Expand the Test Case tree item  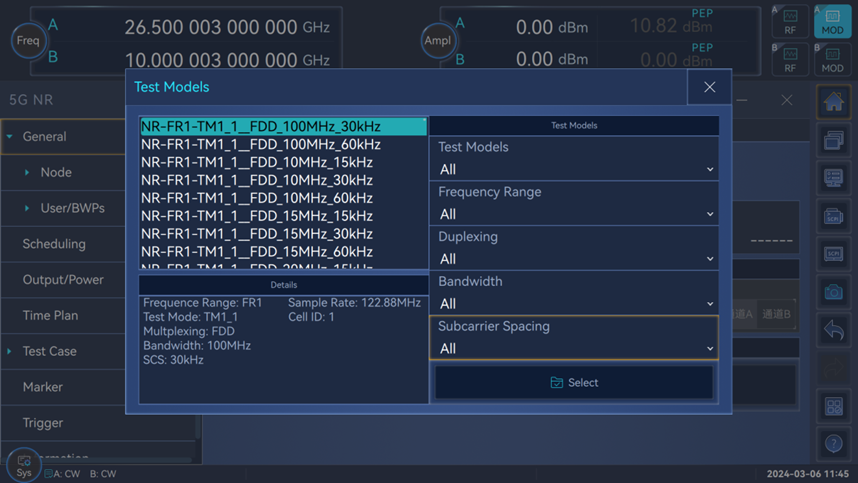tap(10, 351)
